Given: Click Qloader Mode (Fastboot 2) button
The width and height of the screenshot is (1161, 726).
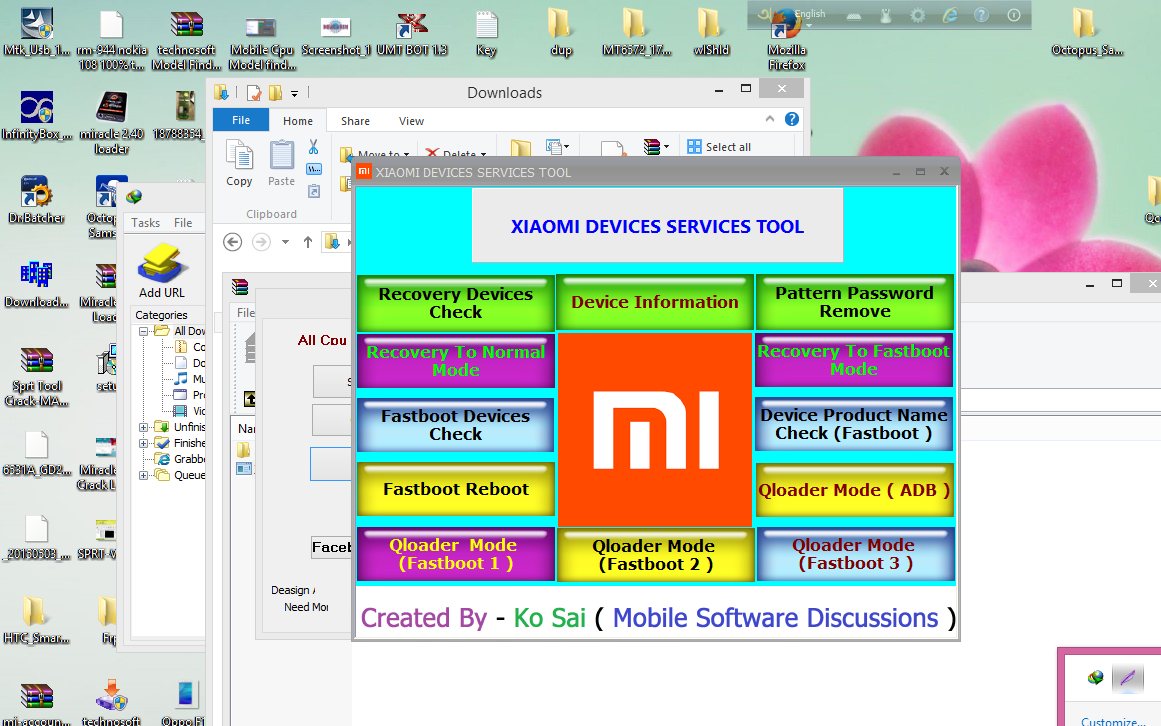Looking at the screenshot, I should pyautogui.click(x=655, y=555).
